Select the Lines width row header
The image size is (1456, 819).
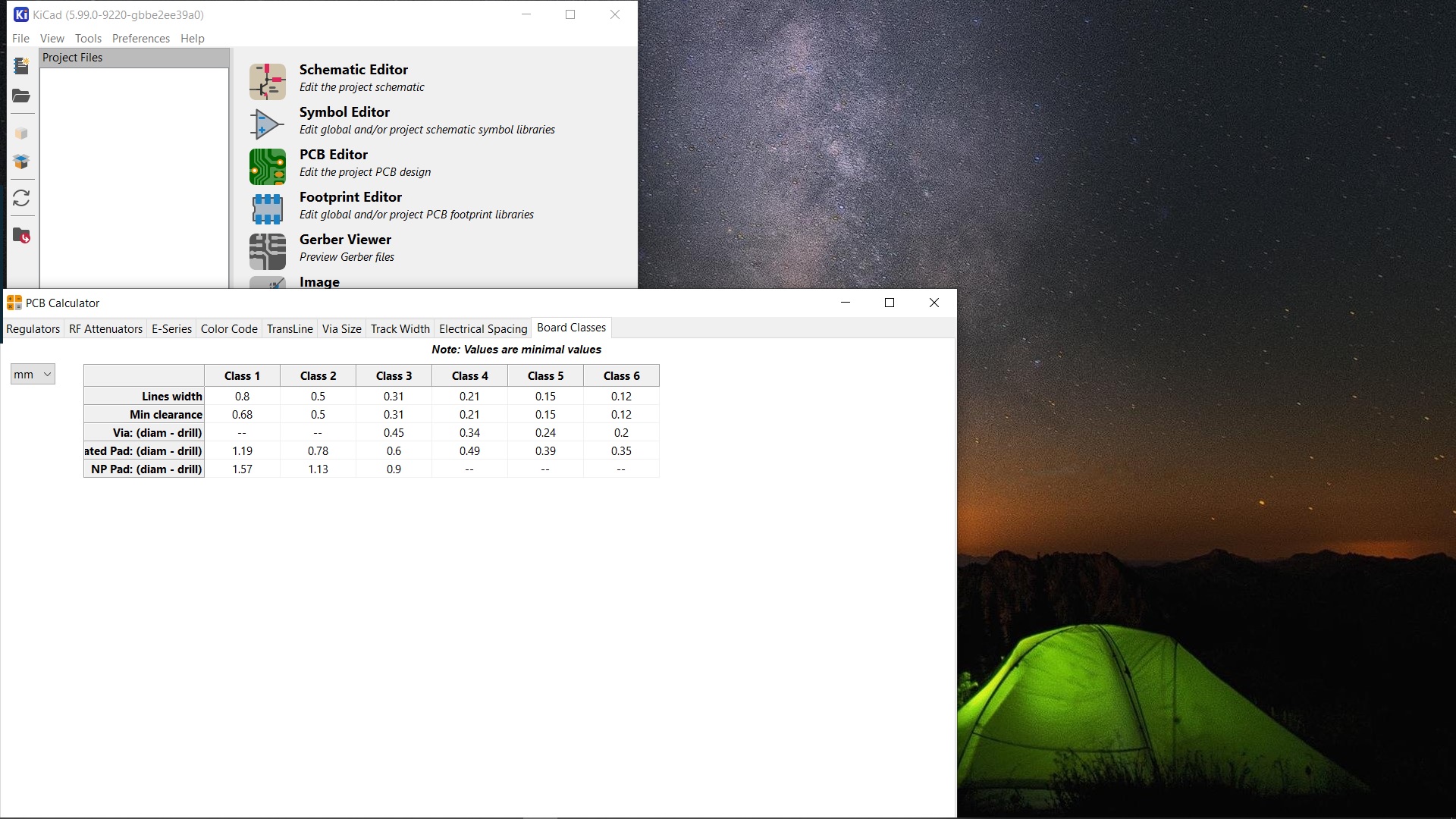[x=144, y=396]
